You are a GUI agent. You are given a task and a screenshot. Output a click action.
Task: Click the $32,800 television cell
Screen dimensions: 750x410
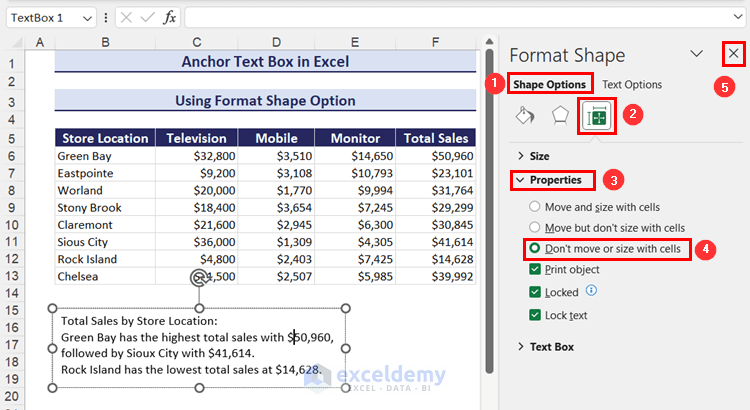tap(197, 156)
